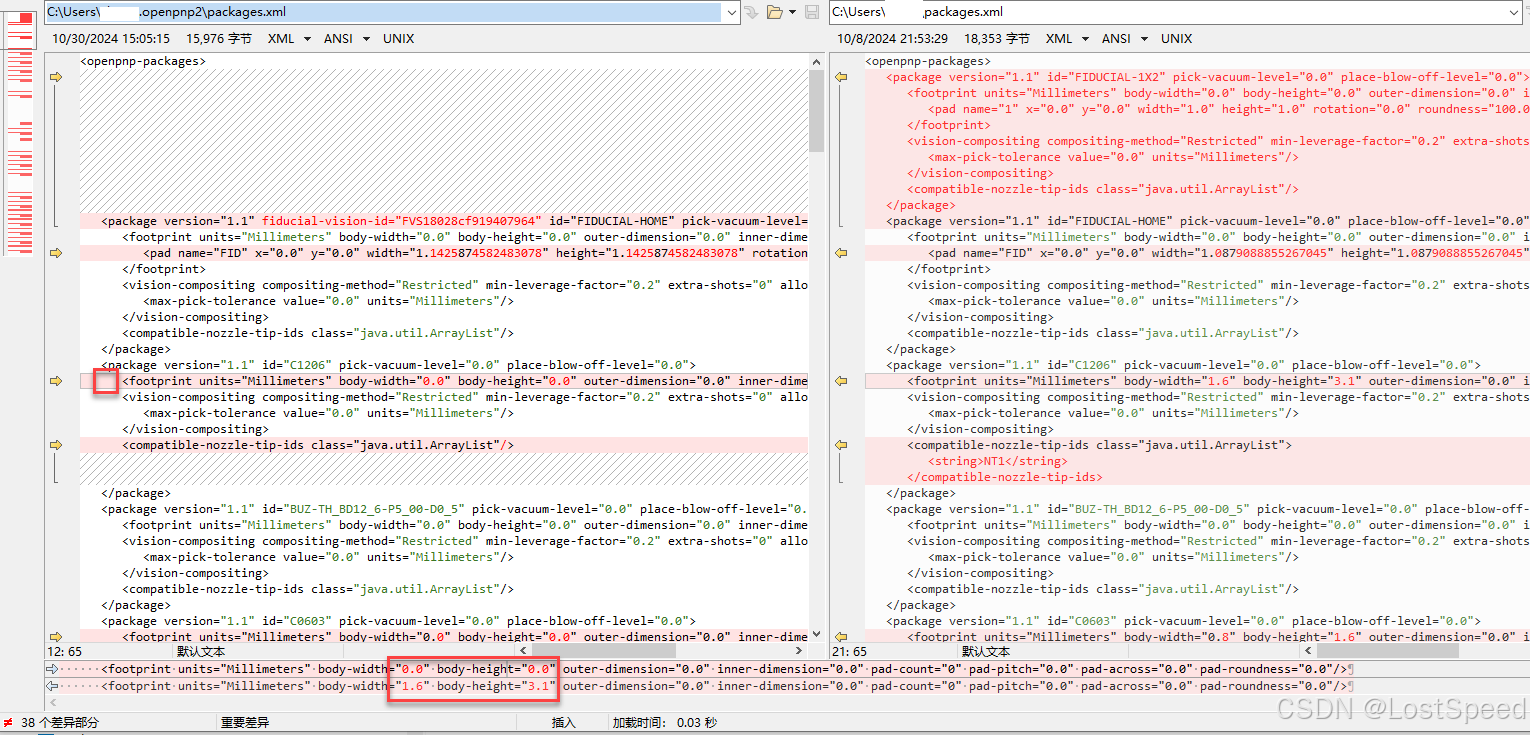Viewport: 1530px width, 735px height.
Task: Click left file size 15,976 字节
Action: click(x=219, y=39)
